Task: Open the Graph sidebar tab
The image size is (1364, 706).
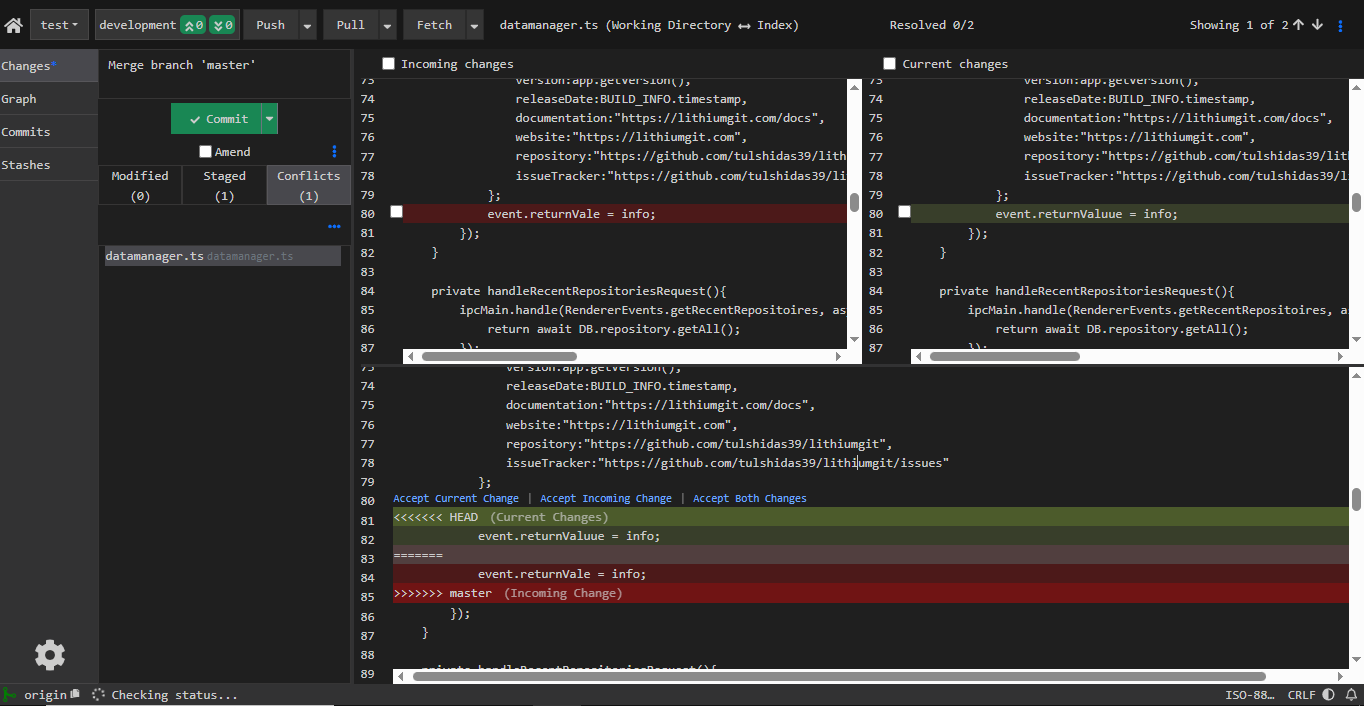Action: point(49,99)
